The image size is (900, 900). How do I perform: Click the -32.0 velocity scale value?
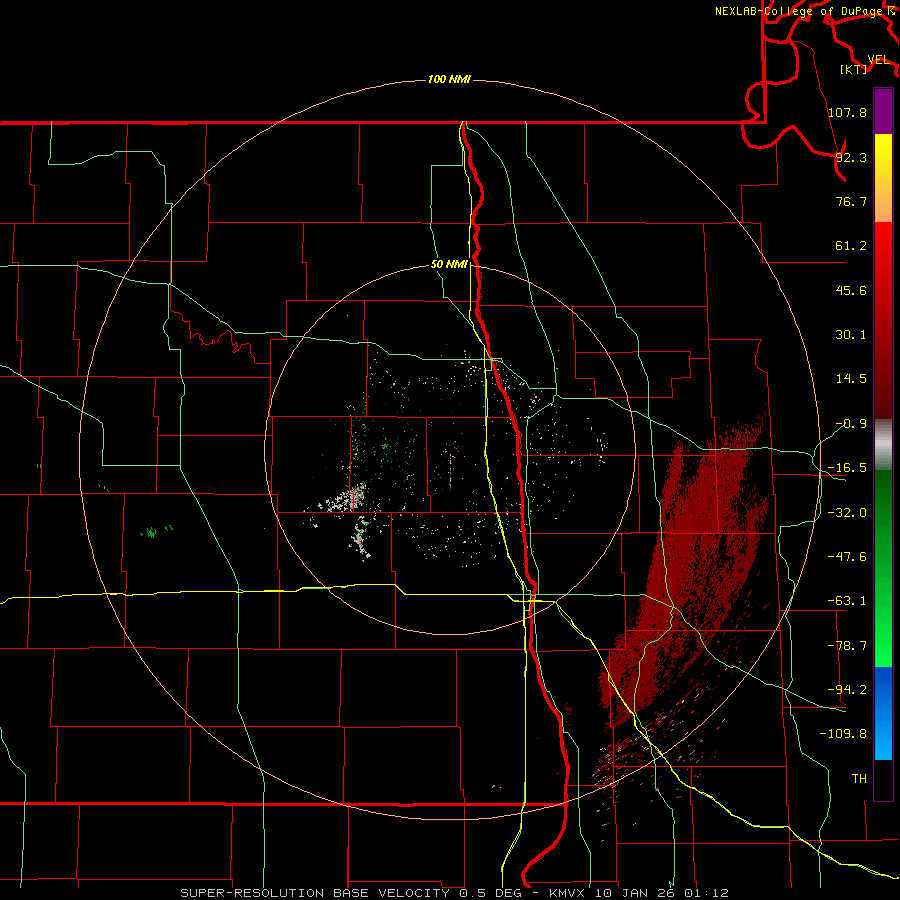(847, 513)
